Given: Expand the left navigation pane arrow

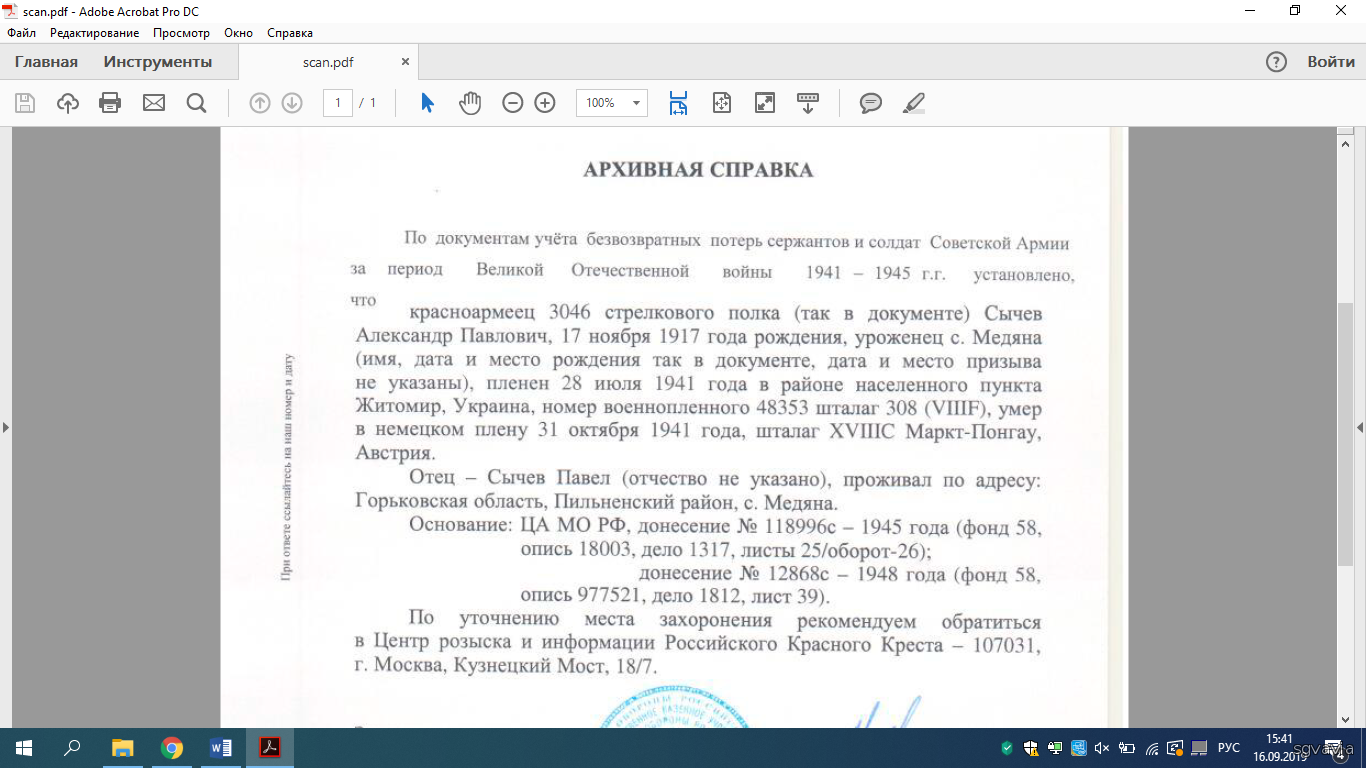Looking at the screenshot, I should click(6, 428).
